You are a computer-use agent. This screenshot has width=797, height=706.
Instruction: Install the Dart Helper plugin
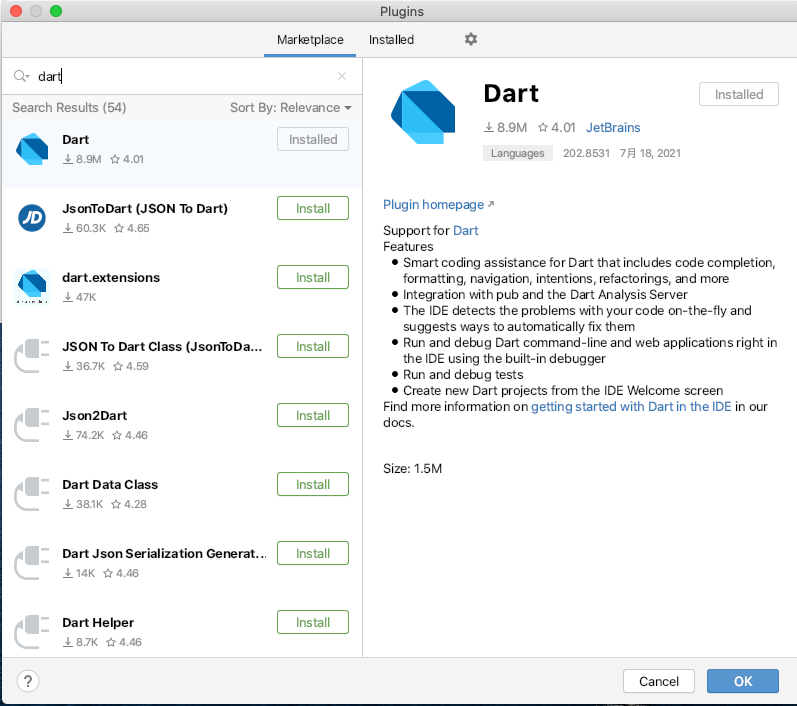pos(312,622)
